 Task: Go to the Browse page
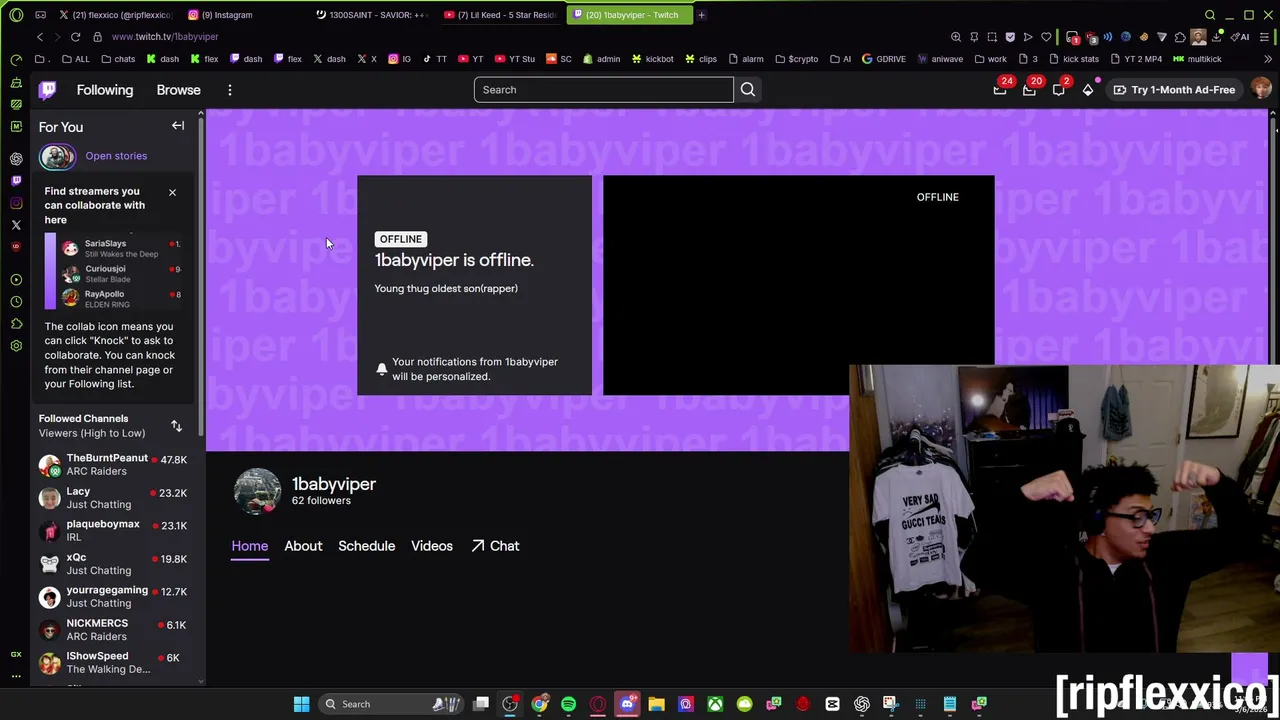click(178, 90)
